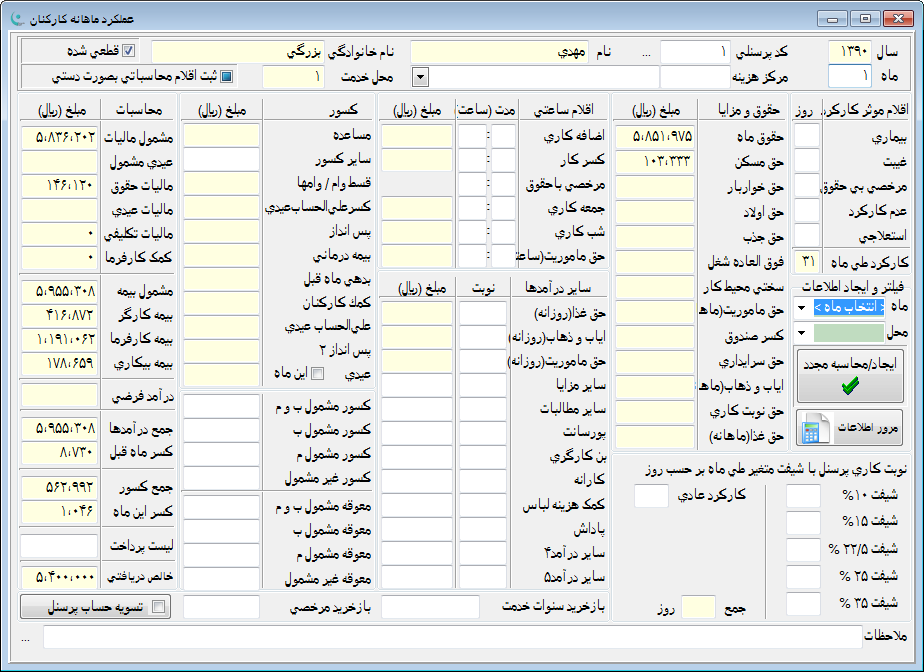
Task: Tick the تسويه حساب پرسنل checkbox
Action: coord(157,606)
